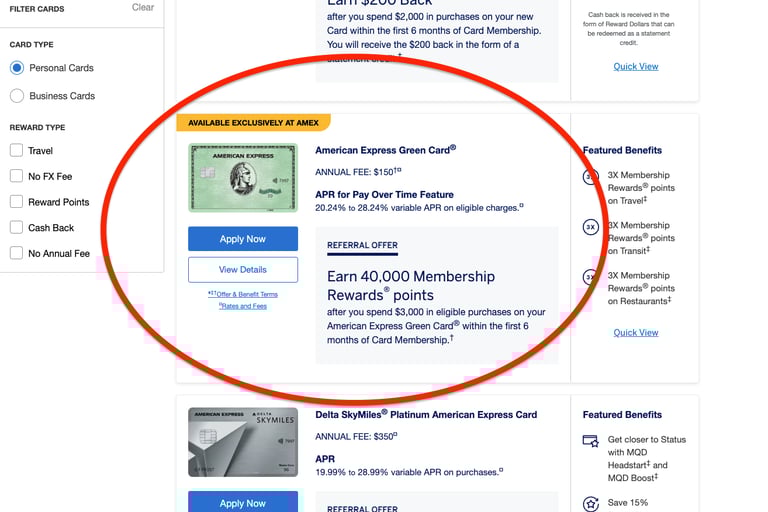This screenshot has width=768, height=512.
Task: Select the Green Card REFERRAL OFFER tab
Action: tap(362, 245)
